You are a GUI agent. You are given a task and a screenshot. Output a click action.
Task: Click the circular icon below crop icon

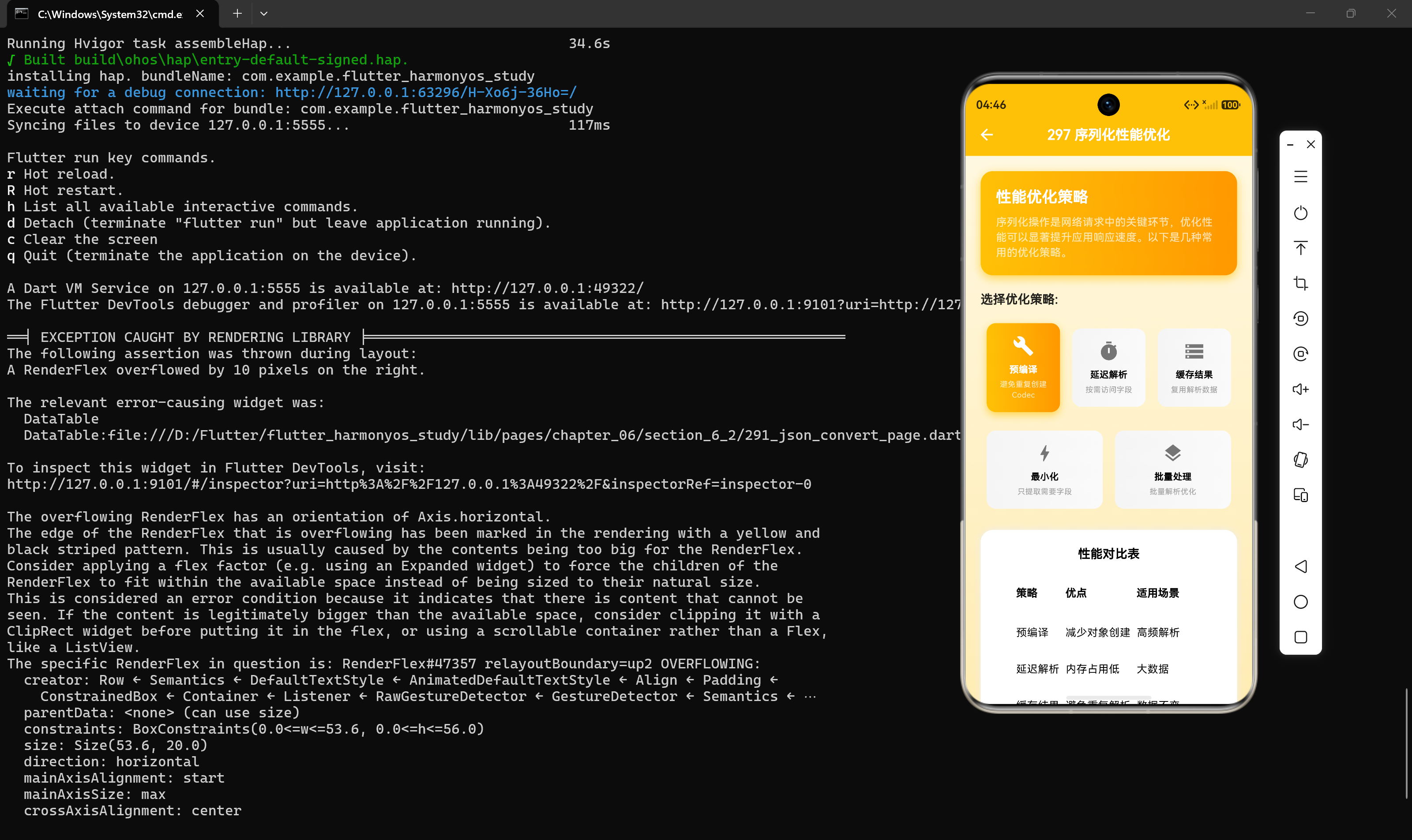(1300, 319)
